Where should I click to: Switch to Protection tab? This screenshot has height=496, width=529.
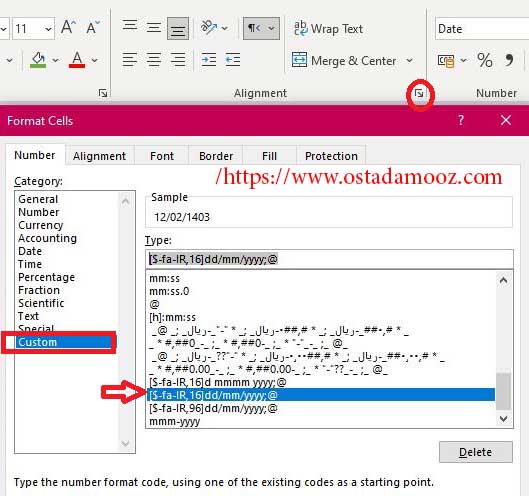pos(331,156)
